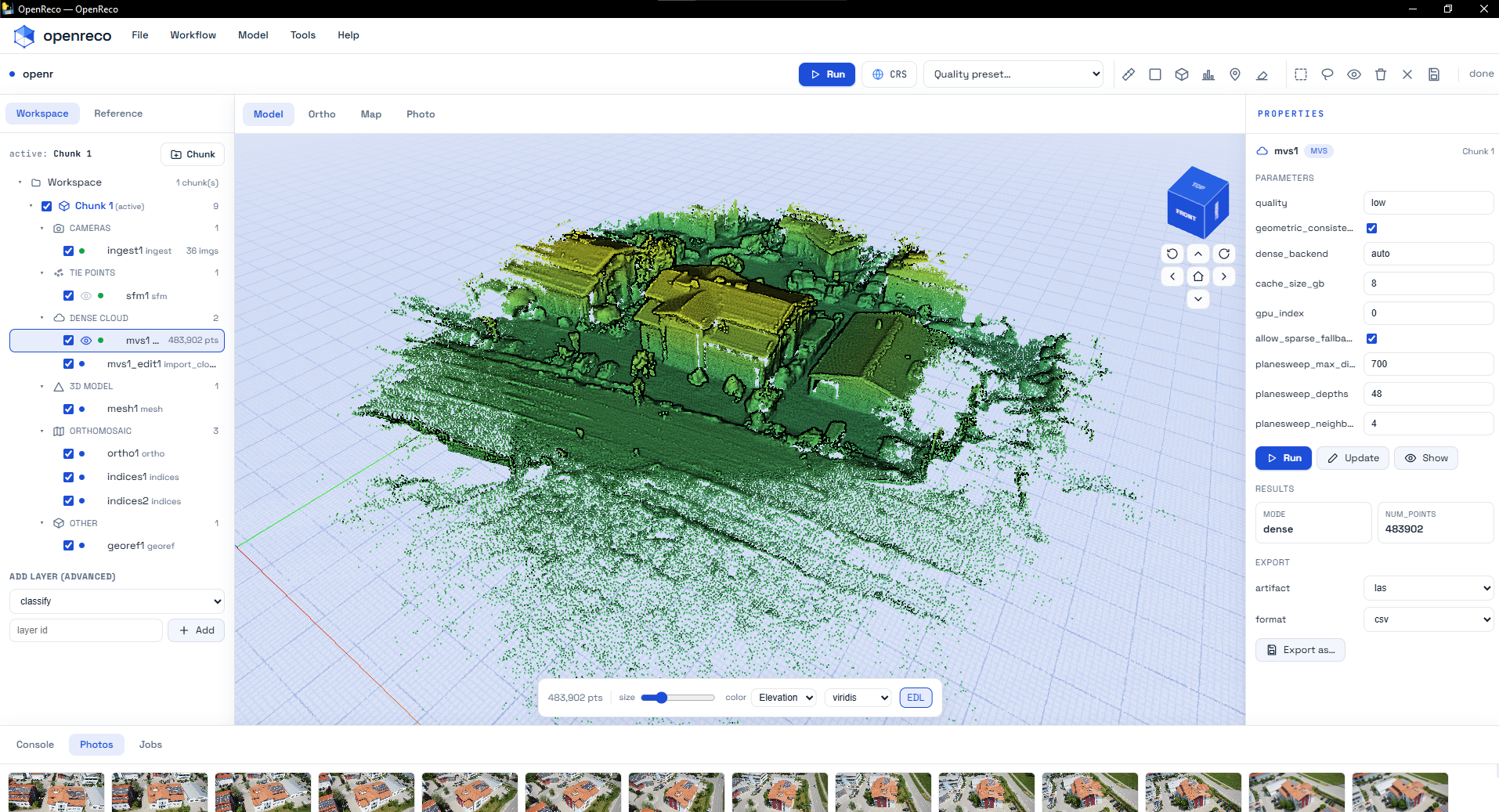Uncheck the ortho1 layer checkbox
Screen dimensions: 1499x812
68,453
